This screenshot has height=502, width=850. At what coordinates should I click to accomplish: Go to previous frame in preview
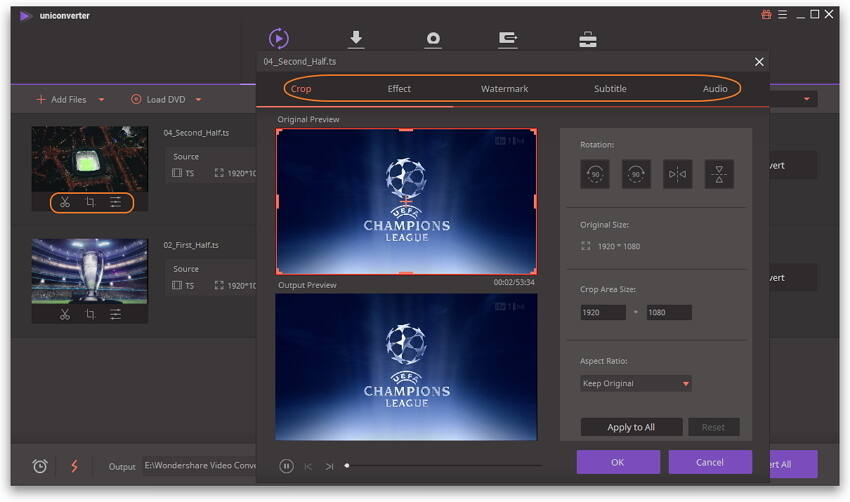308,467
